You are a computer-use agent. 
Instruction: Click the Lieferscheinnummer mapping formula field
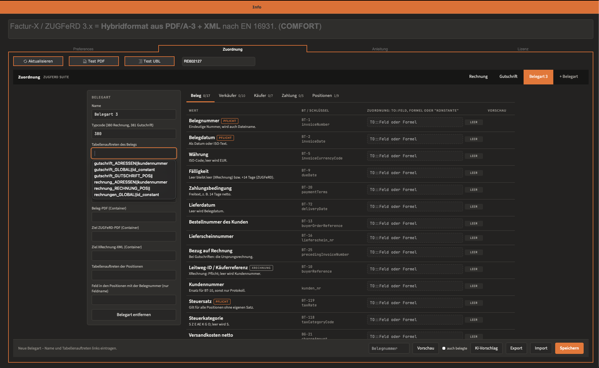[414, 238]
